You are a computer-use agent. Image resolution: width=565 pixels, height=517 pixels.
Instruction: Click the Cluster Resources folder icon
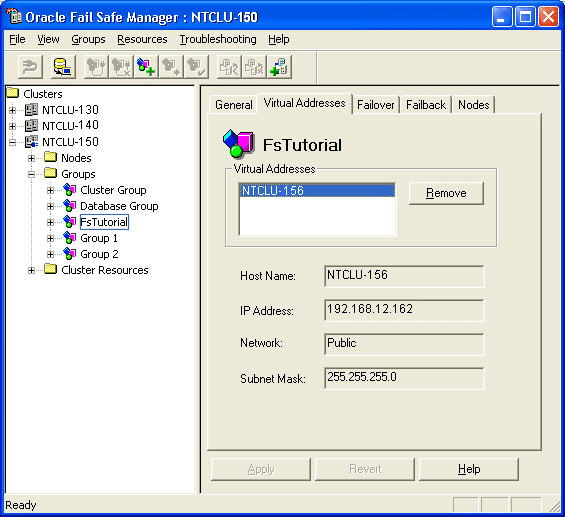[50, 269]
